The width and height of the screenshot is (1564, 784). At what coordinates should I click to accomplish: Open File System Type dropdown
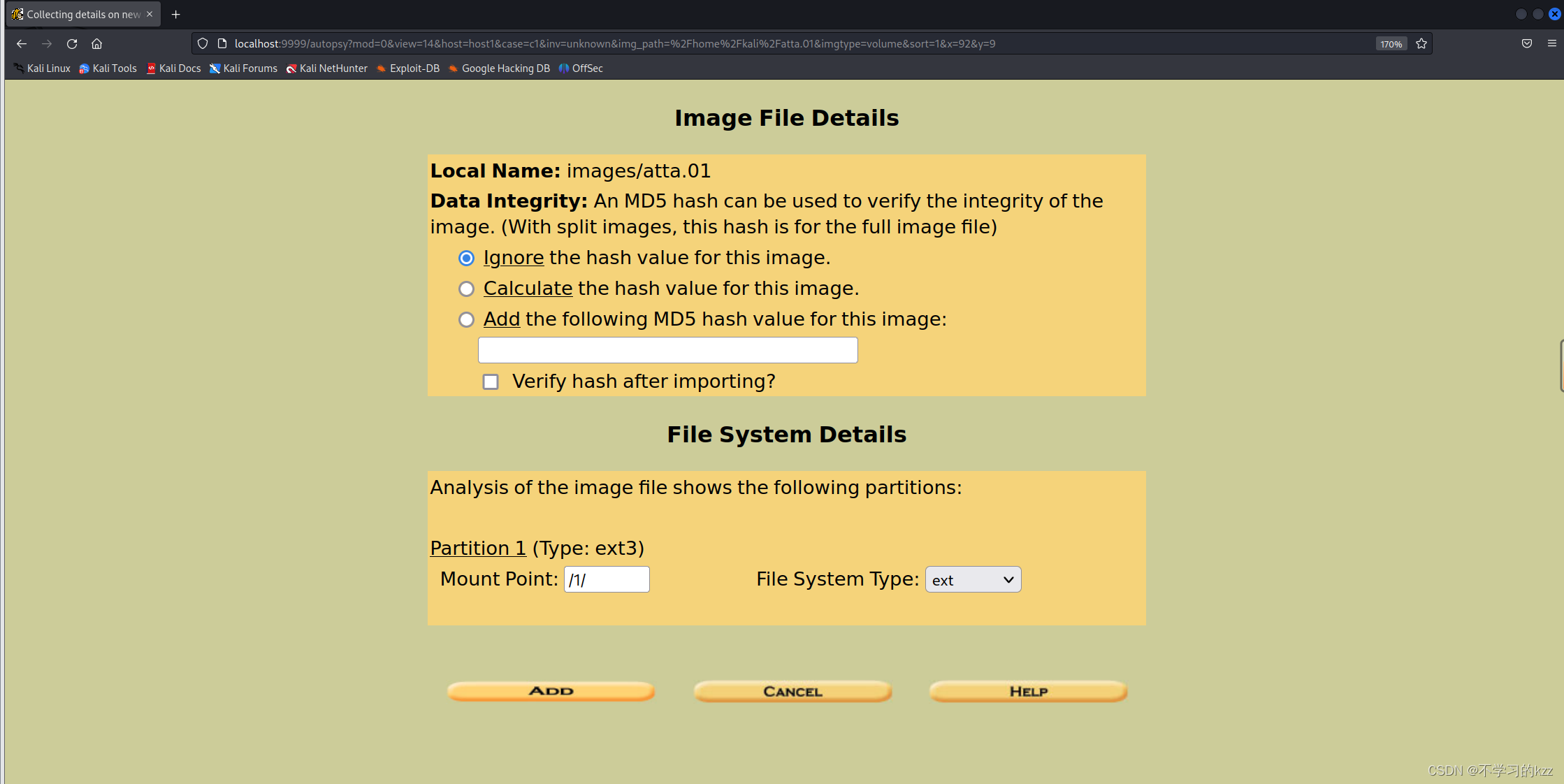point(973,580)
